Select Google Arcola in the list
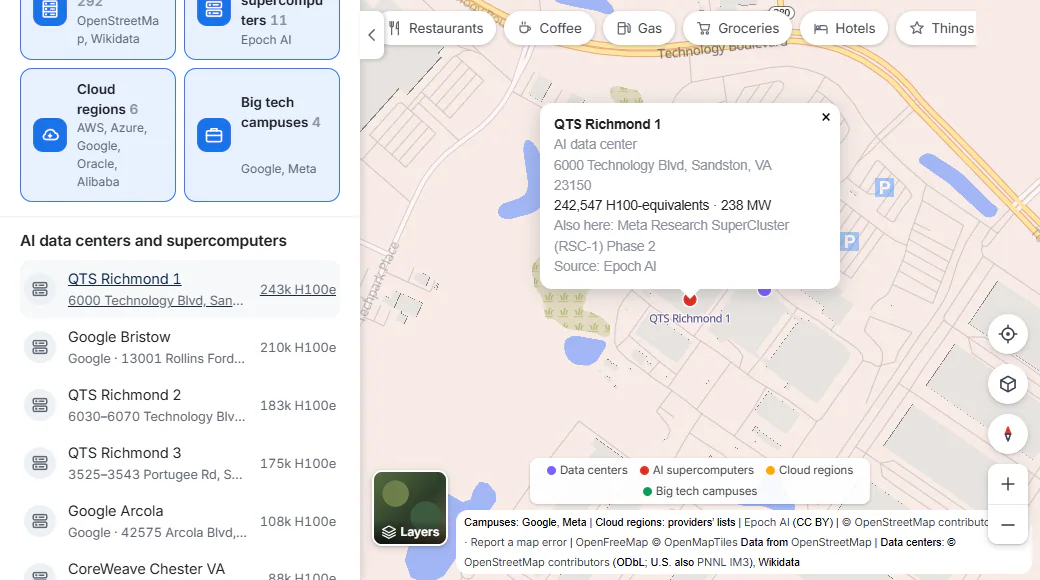 coord(180,522)
